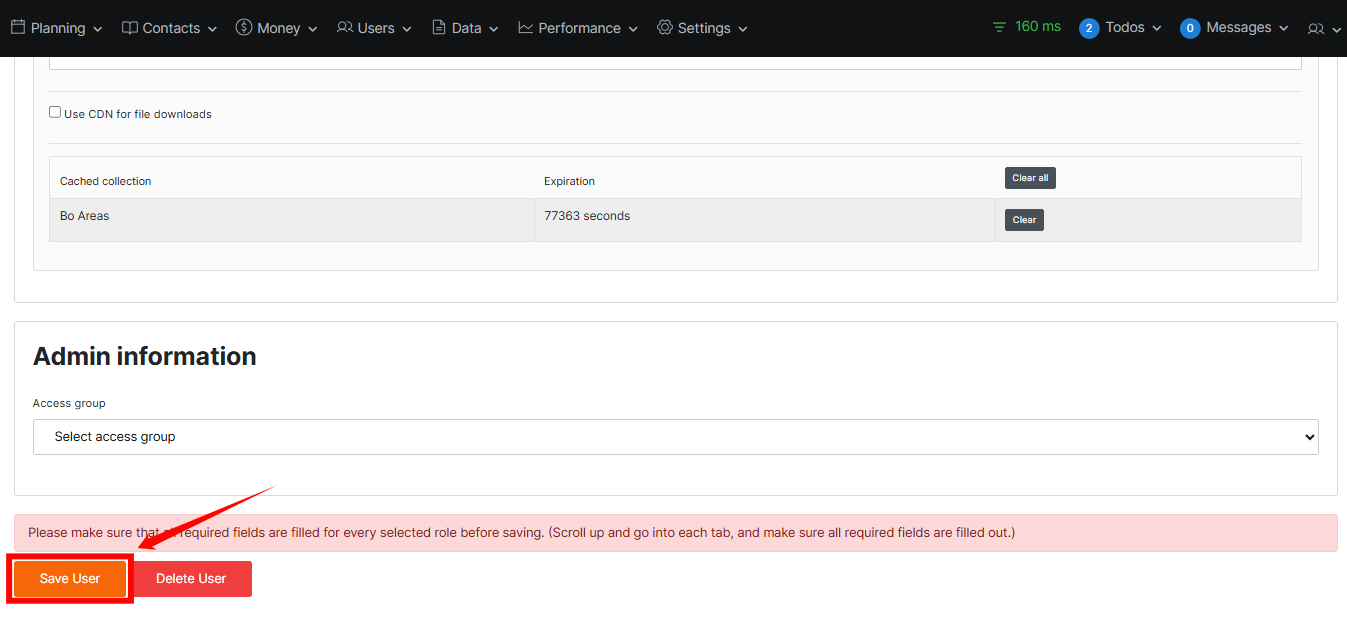Clear the Bo Areas cache entry

(x=1024, y=220)
